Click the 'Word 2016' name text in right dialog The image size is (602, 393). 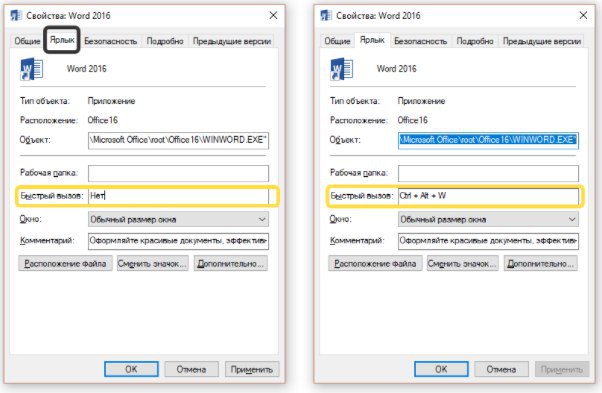coord(397,69)
